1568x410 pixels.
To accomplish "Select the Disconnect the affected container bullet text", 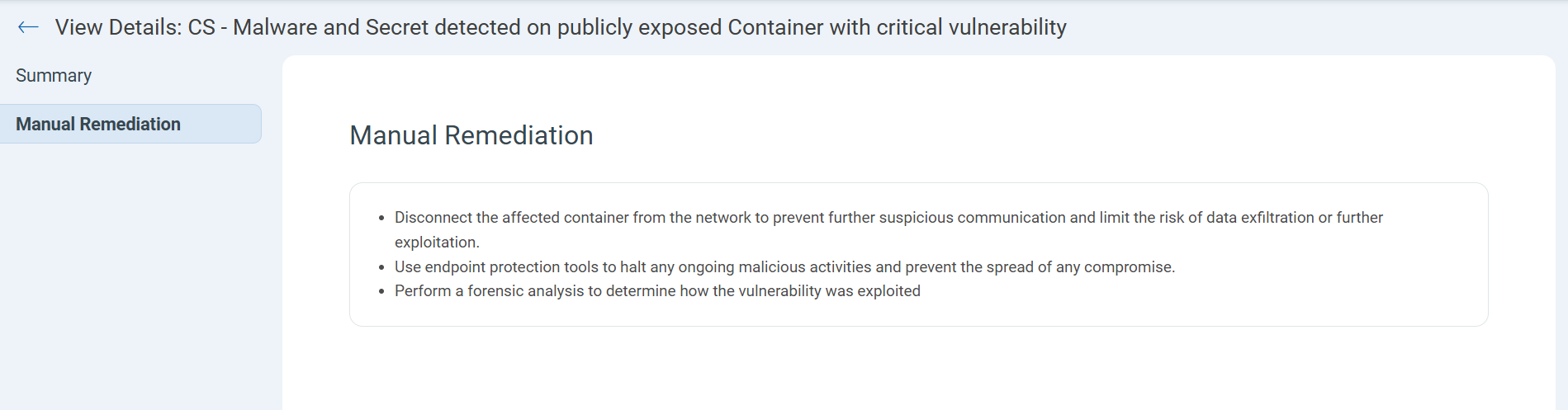I will [x=888, y=229].
